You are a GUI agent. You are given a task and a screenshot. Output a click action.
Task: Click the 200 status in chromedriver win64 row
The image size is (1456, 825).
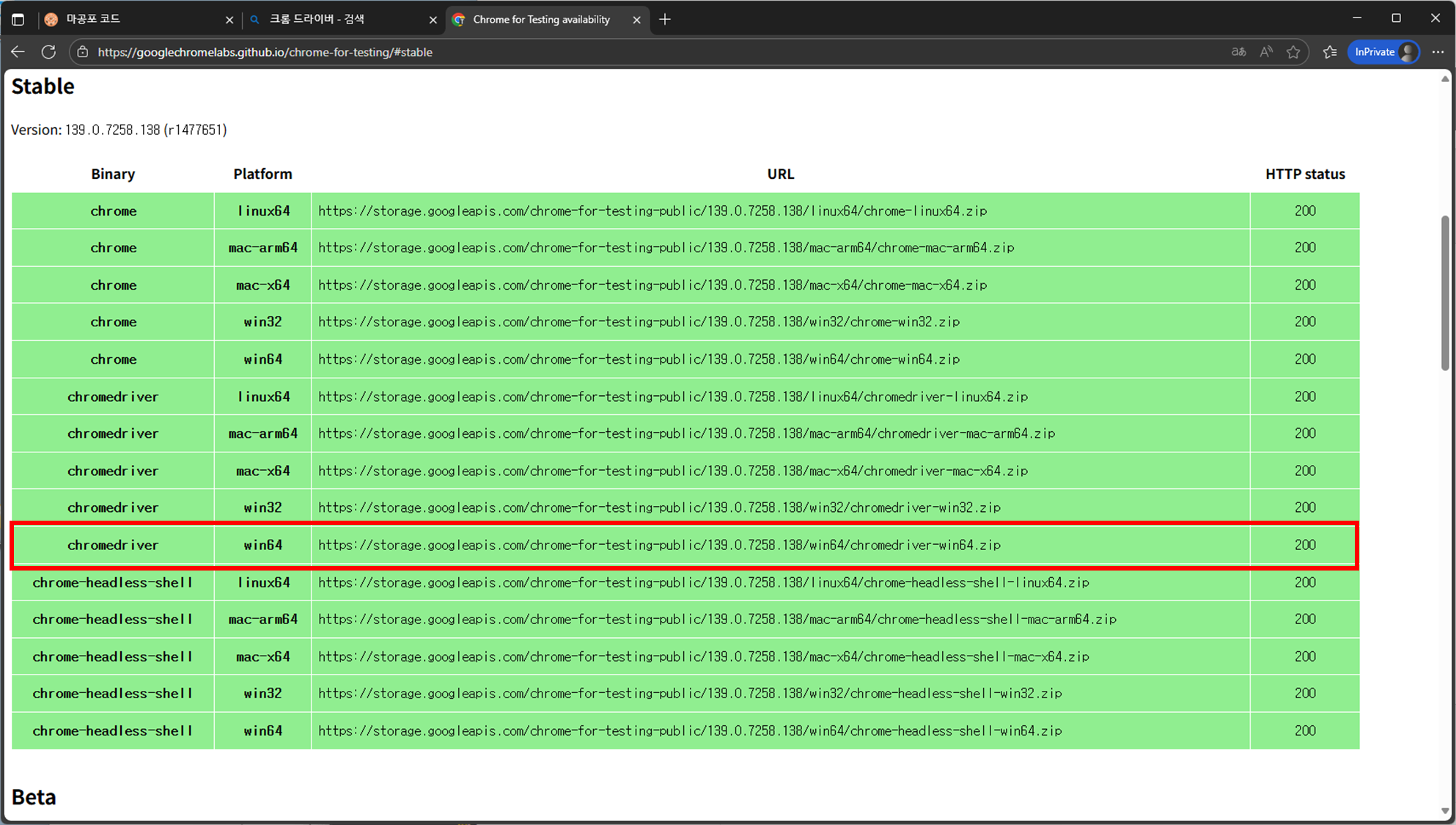tap(1305, 545)
